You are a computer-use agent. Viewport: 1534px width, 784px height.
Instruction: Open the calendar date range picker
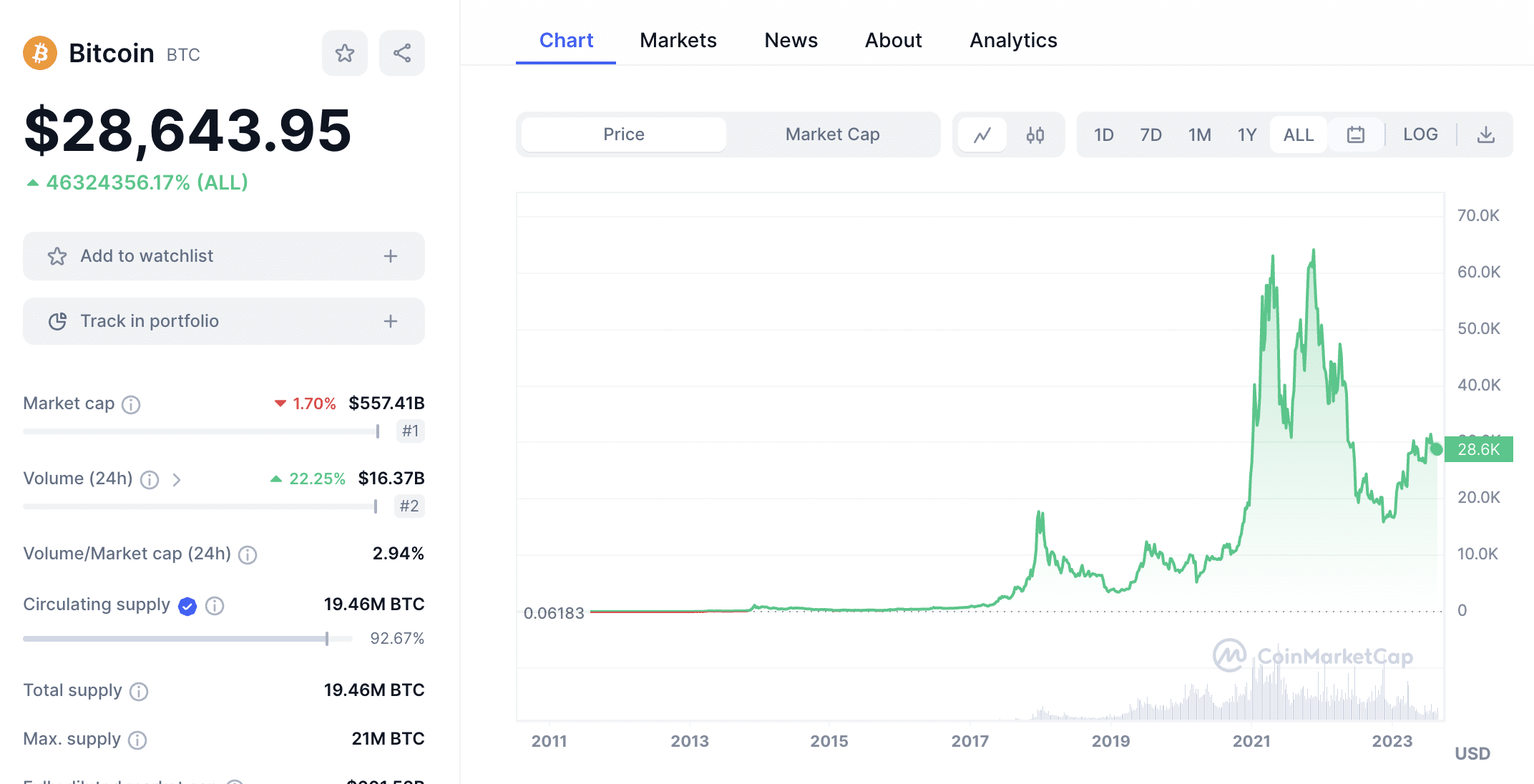tap(1356, 134)
